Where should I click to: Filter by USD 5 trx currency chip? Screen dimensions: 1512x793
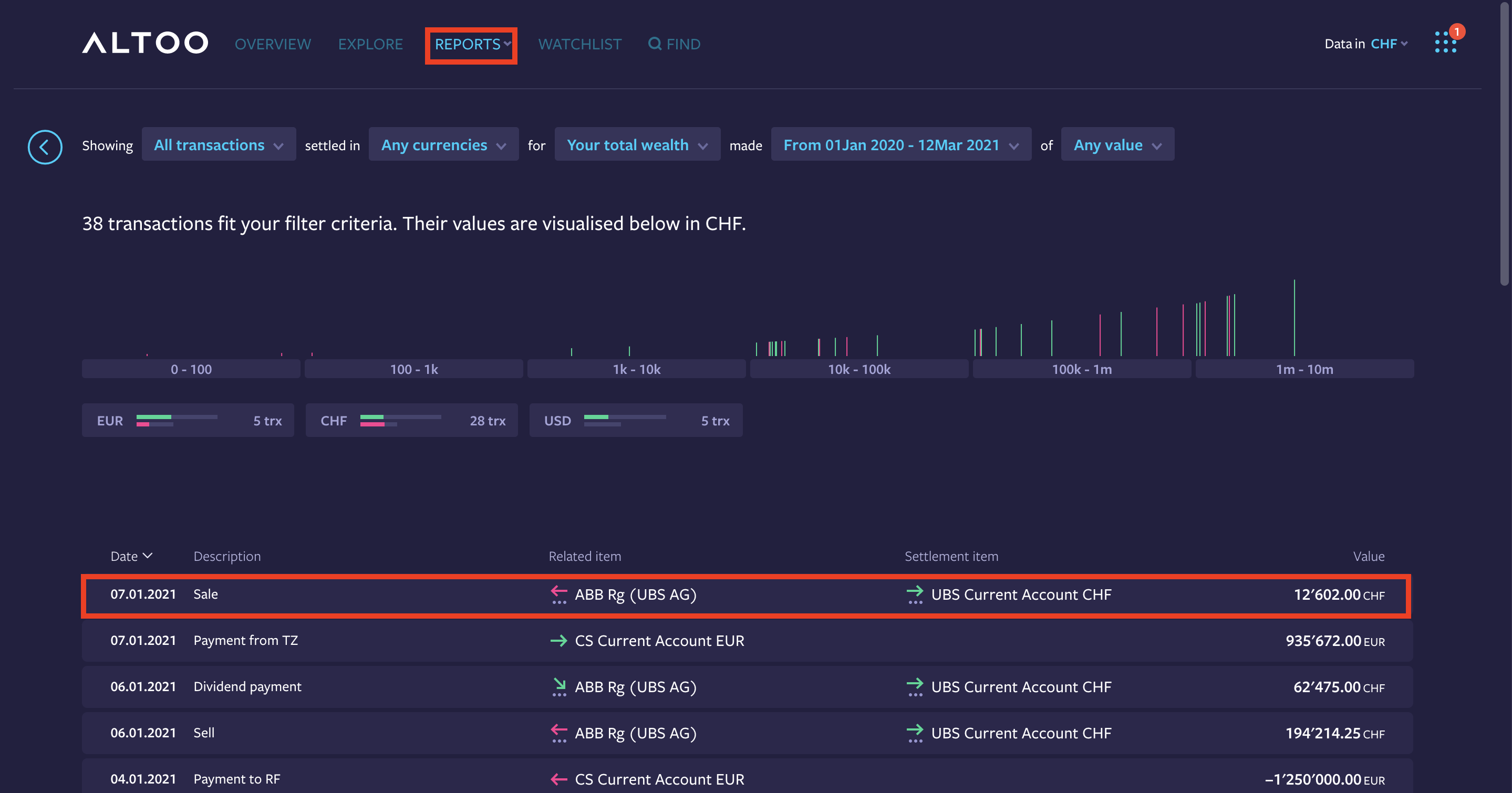636,420
